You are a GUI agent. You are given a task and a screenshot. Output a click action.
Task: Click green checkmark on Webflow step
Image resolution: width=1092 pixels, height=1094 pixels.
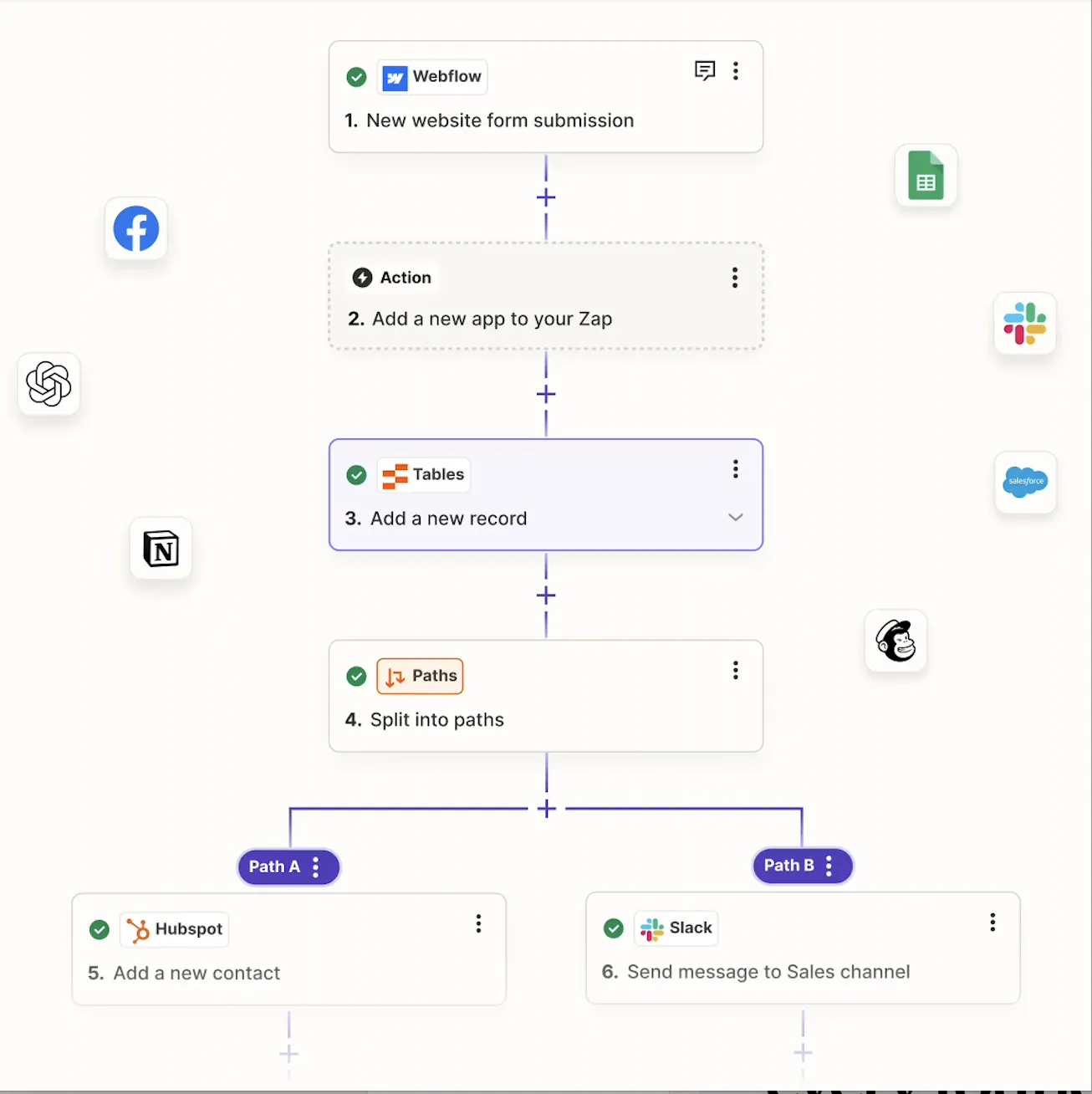click(357, 77)
